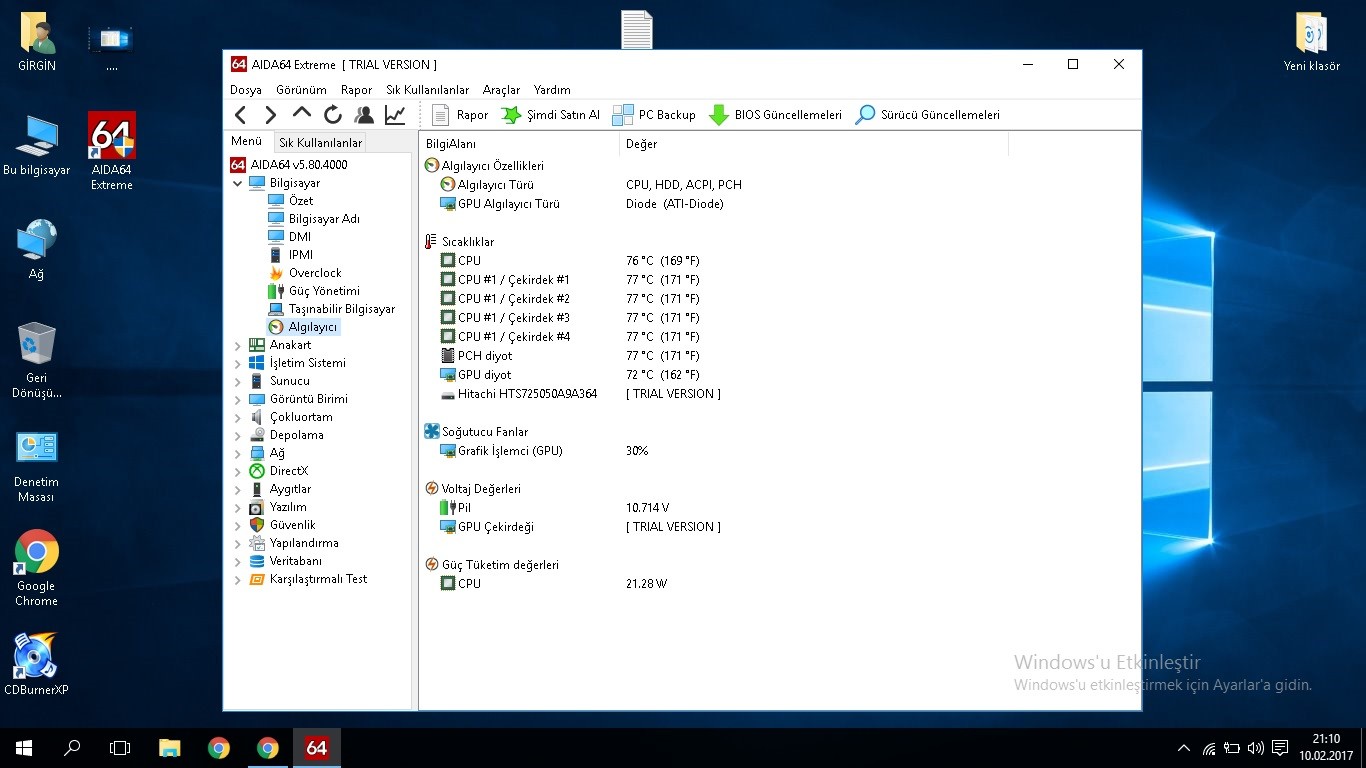
Task: Select Taşınabilir Bilgisayar in the tree
Action: point(332,309)
